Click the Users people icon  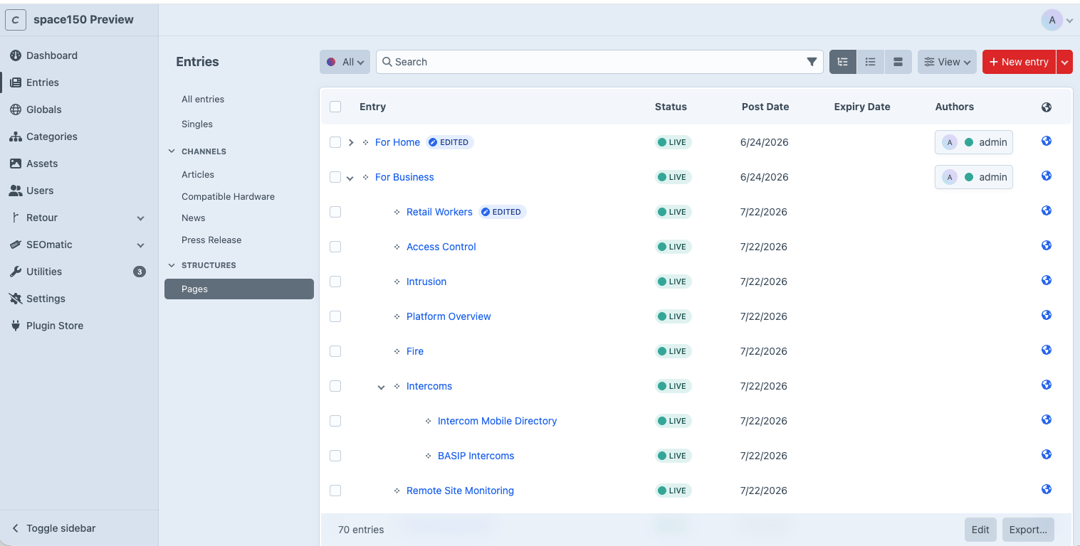point(15,191)
